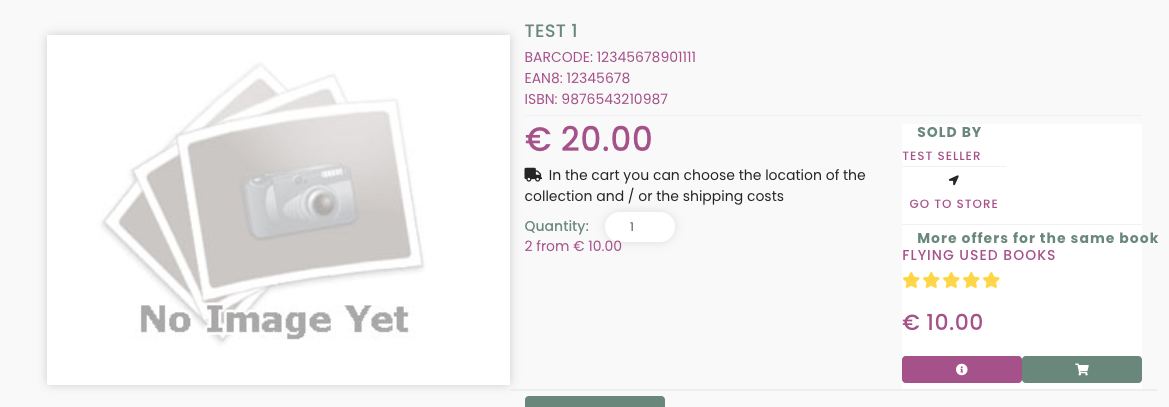Screen dimensions: 1169x407
Task: Click the location arrow icon above Go to Store
Action: click(x=954, y=180)
